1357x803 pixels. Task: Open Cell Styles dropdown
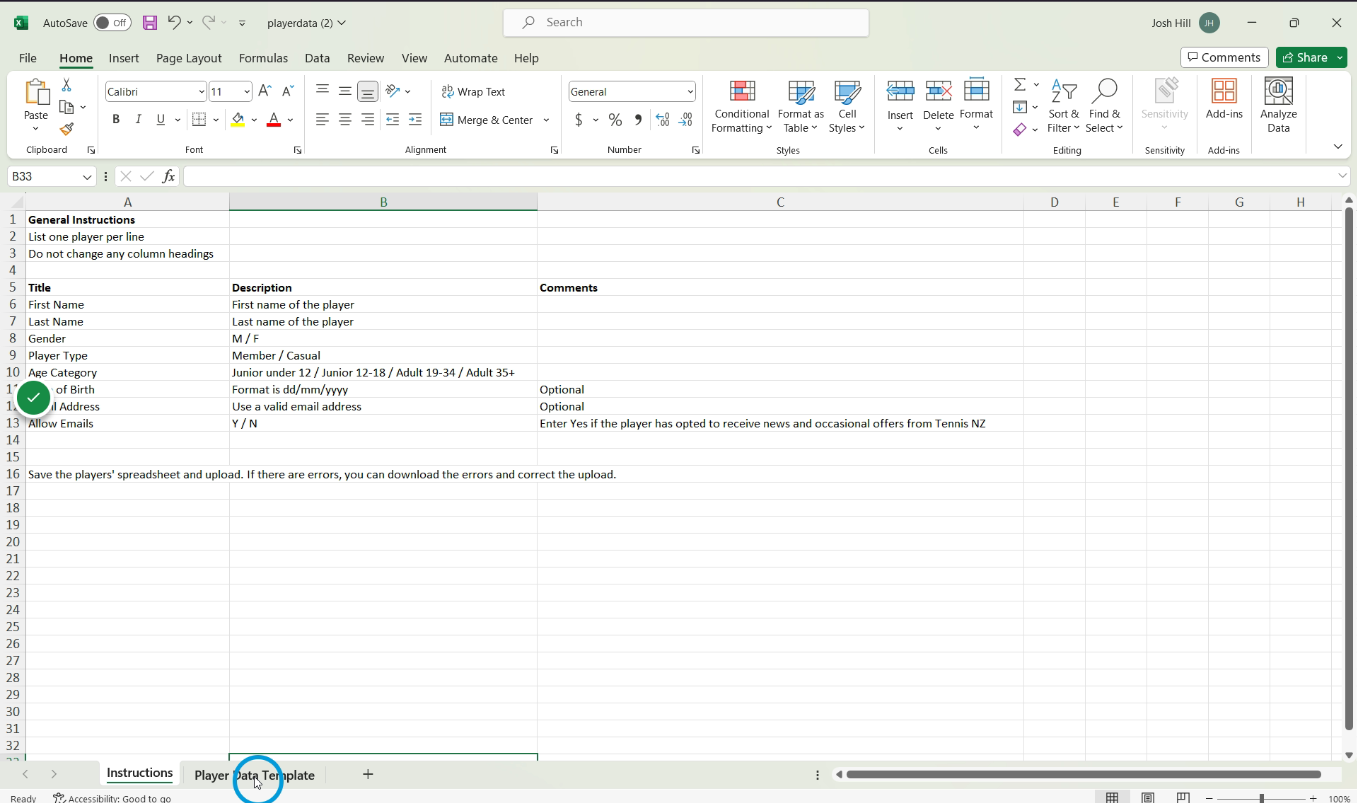[x=847, y=107]
